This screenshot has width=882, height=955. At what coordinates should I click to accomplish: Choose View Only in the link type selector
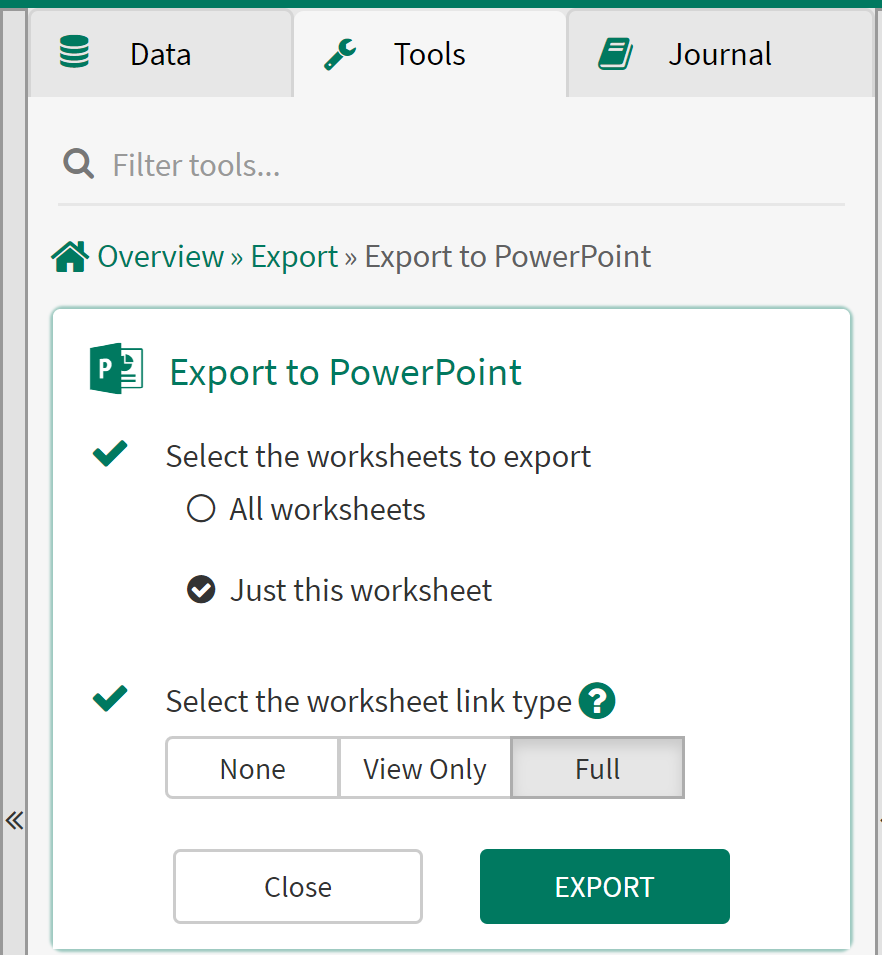point(424,768)
